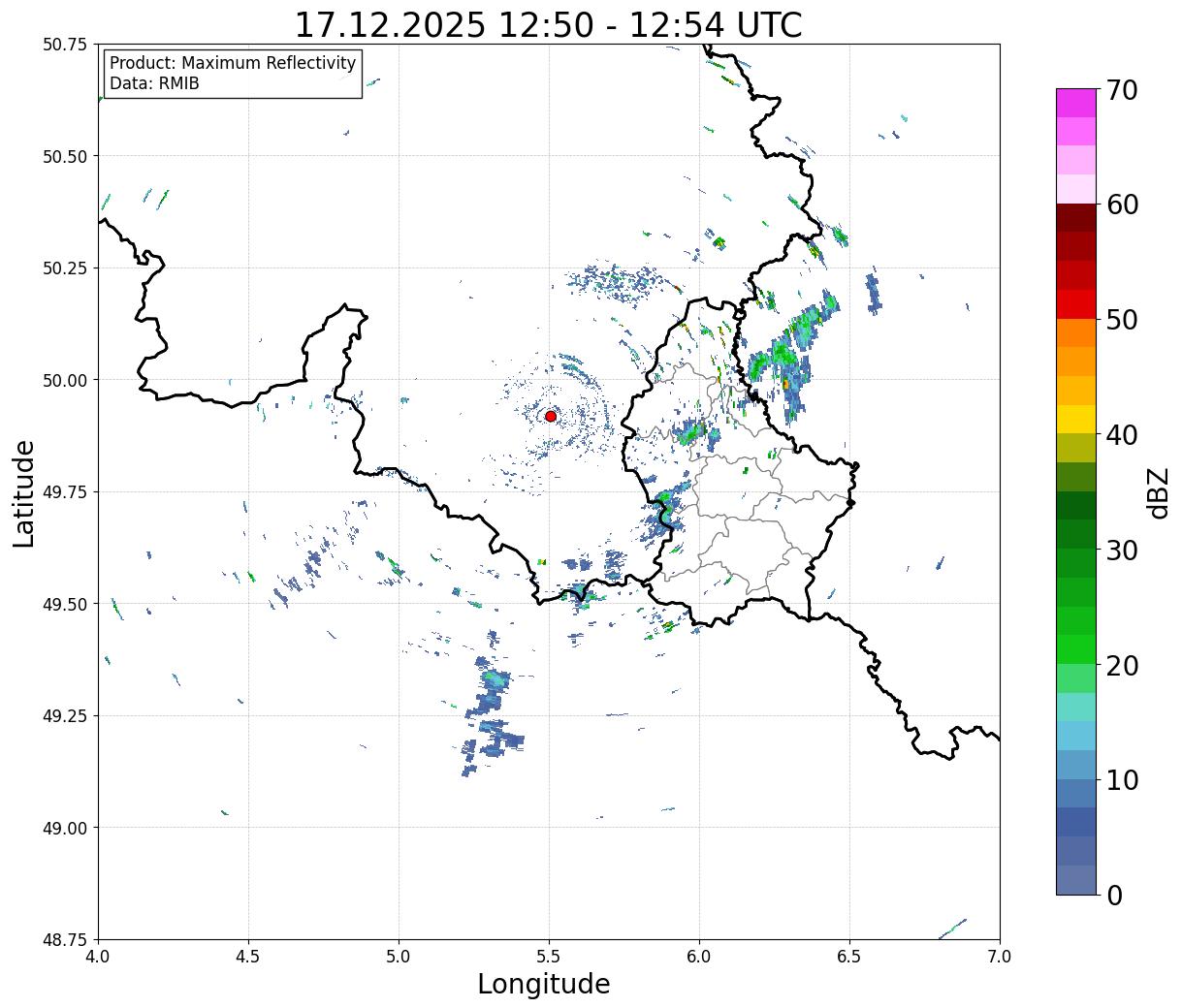Click the colorbar tick label 20

click(x=1122, y=665)
